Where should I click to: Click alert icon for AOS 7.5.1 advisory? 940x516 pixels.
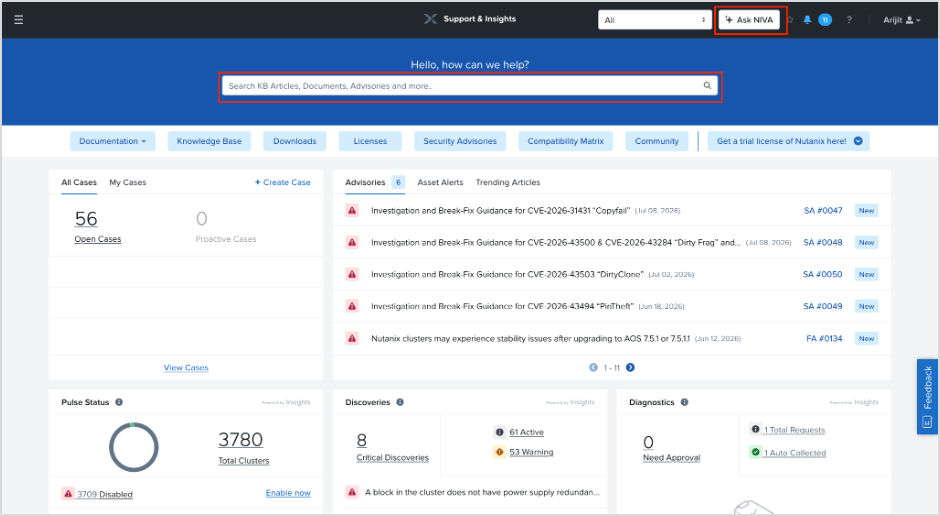point(352,338)
